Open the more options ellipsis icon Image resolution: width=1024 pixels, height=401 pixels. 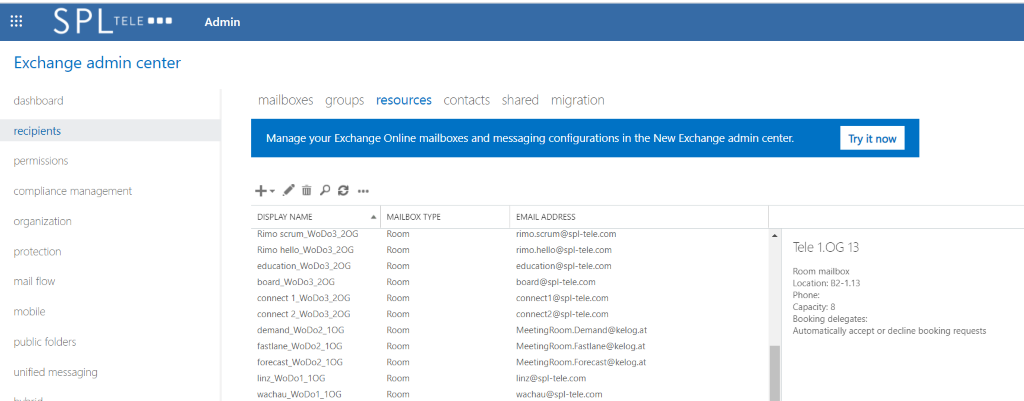pos(364,191)
